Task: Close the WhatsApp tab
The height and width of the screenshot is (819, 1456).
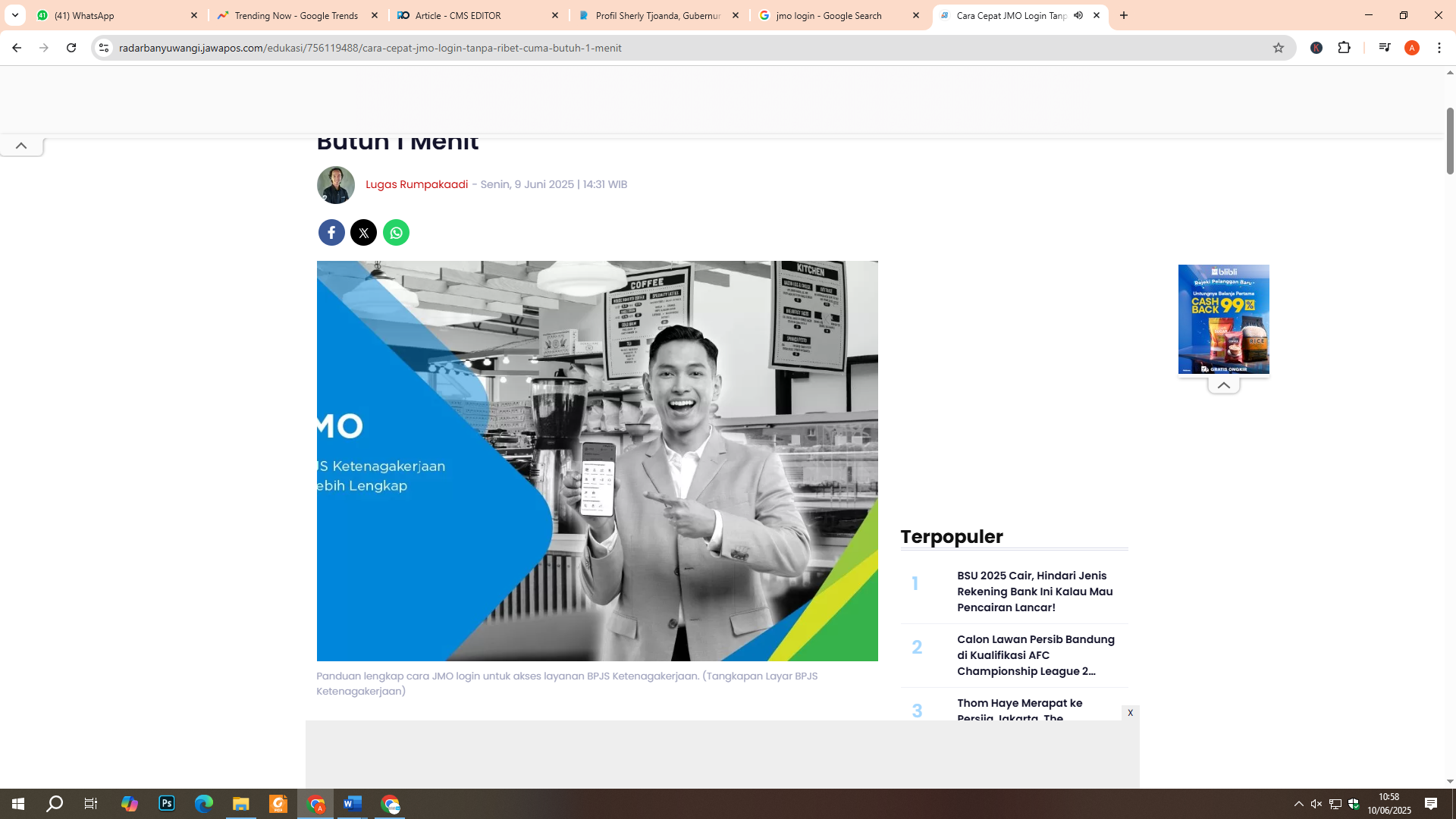Action: [x=194, y=15]
